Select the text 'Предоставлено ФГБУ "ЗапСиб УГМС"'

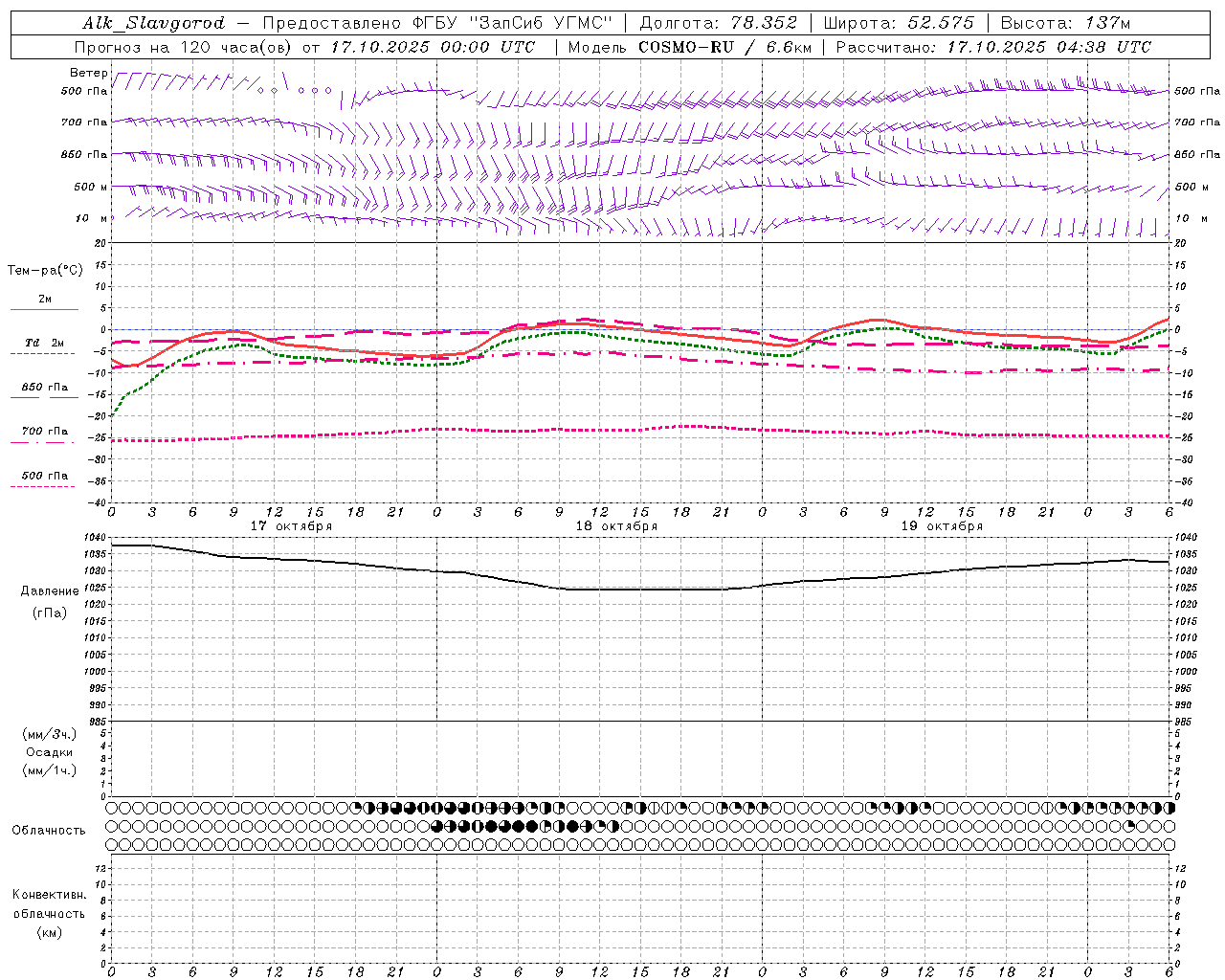coord(437,23)
